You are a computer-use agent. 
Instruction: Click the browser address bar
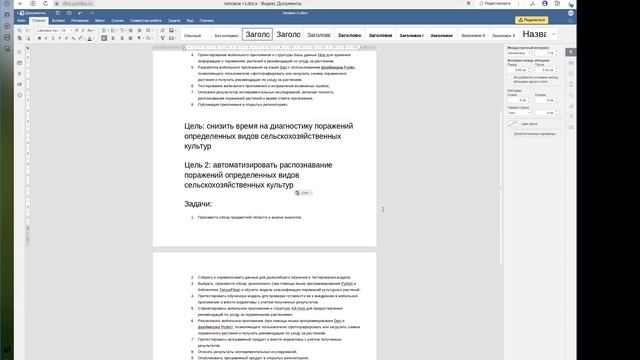coord(78,3)
